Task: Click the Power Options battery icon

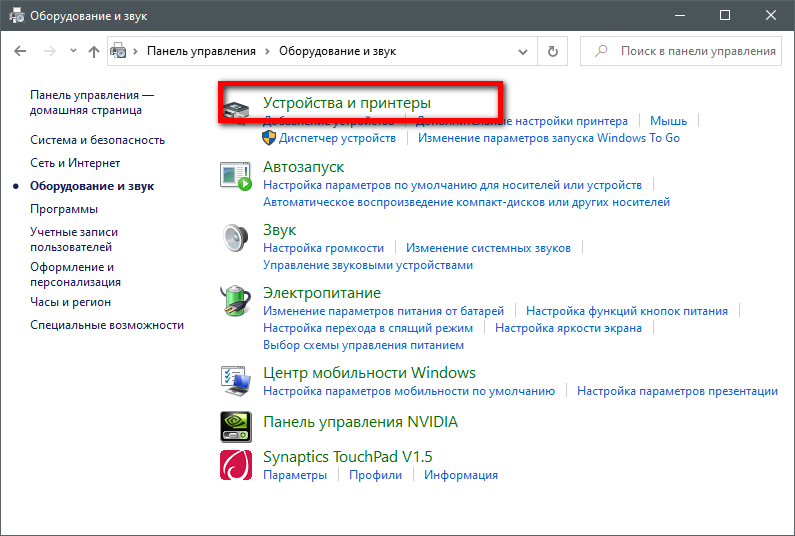Action: click(x=236, y=301)
